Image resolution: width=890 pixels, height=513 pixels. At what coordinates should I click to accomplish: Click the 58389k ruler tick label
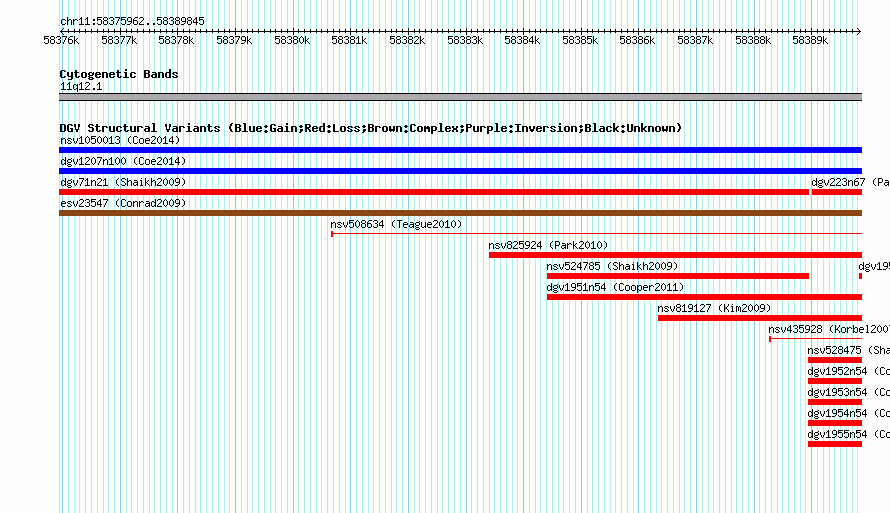(x=810, y=40)
